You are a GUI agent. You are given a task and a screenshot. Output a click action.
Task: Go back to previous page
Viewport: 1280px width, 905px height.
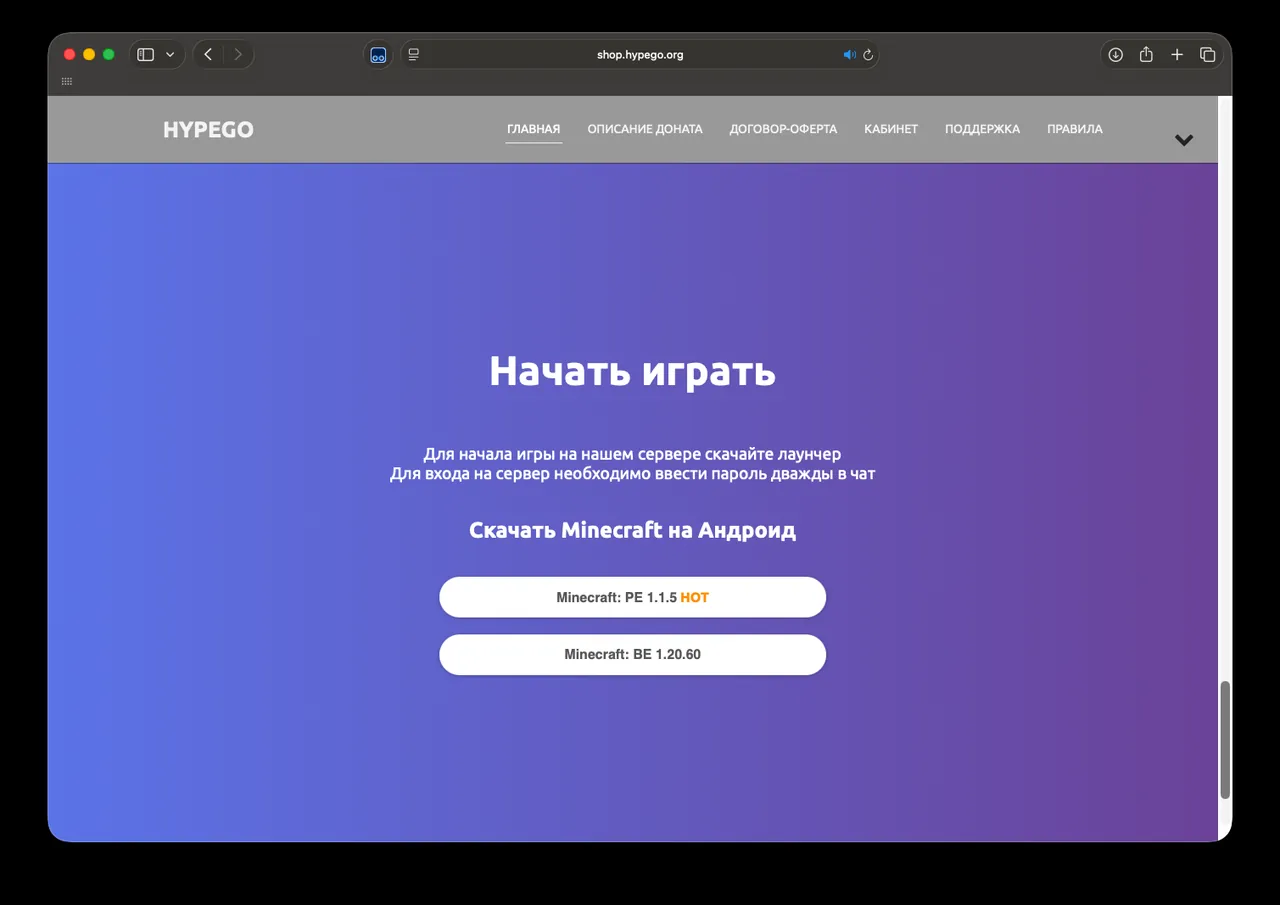(208, 55)
